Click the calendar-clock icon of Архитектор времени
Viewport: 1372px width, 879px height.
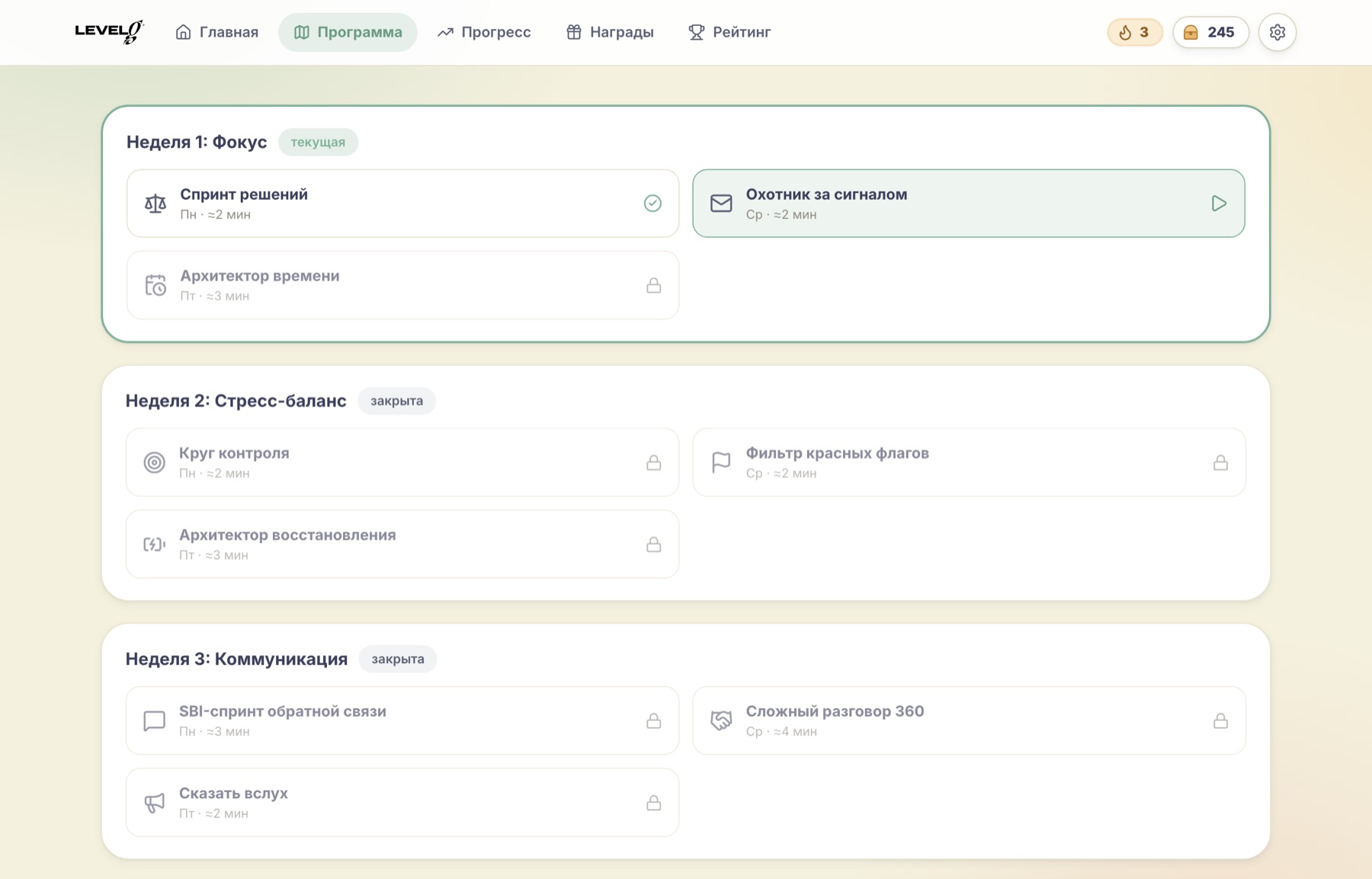coord(155,285)
